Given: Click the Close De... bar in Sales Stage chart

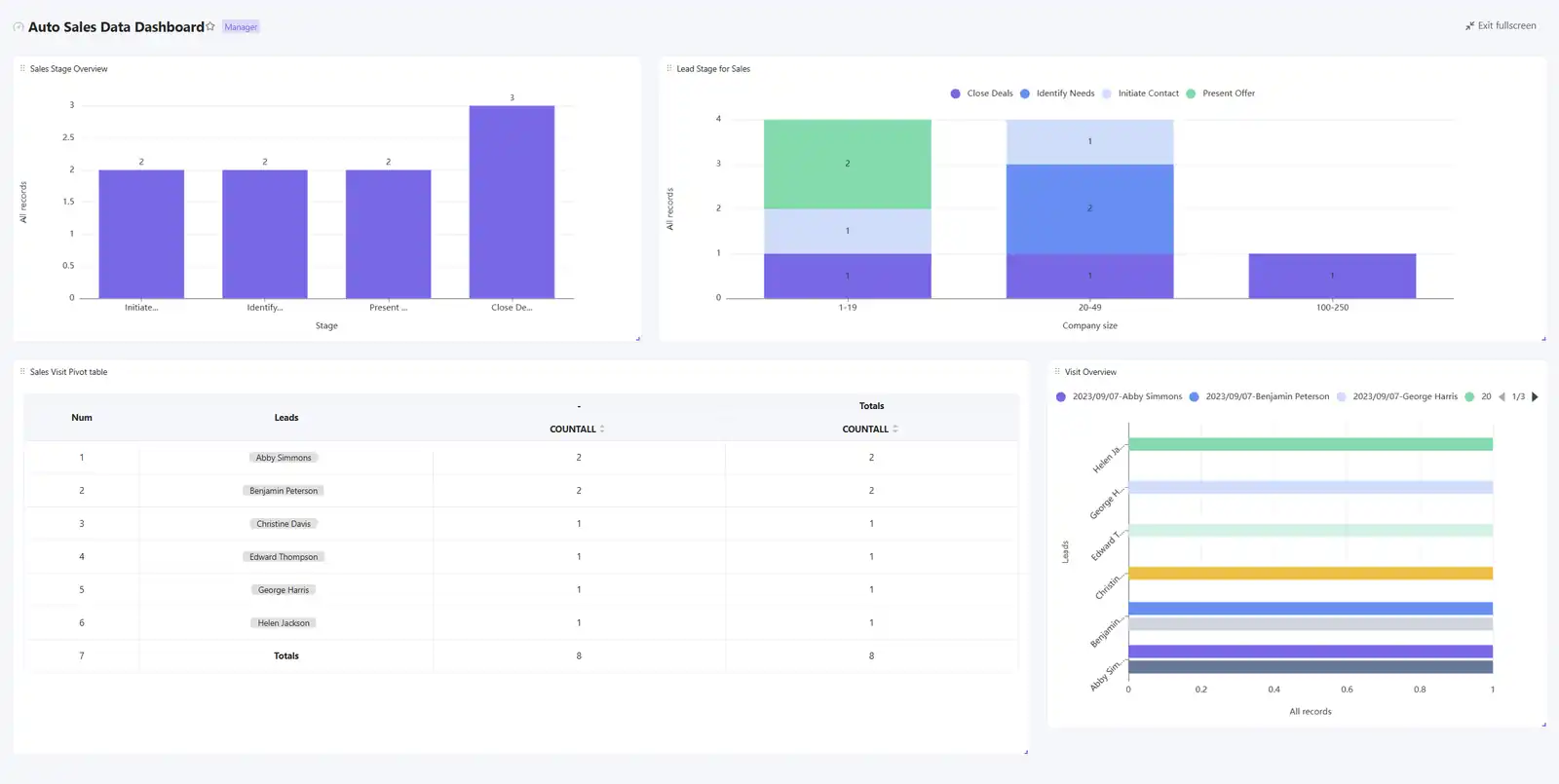Looking at the screenshot, I should 512,202.
